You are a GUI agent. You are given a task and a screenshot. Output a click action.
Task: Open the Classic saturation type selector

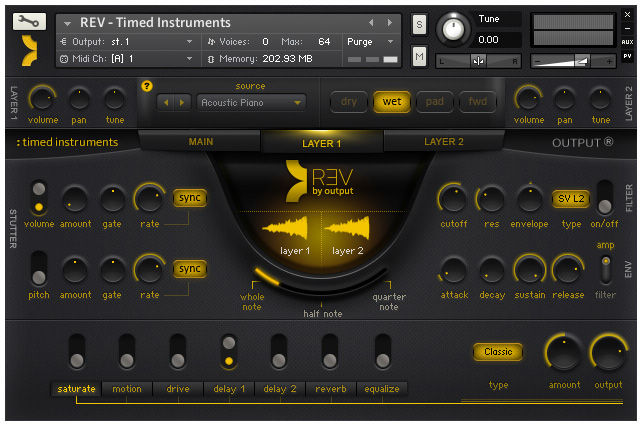[x=498, y=352]
